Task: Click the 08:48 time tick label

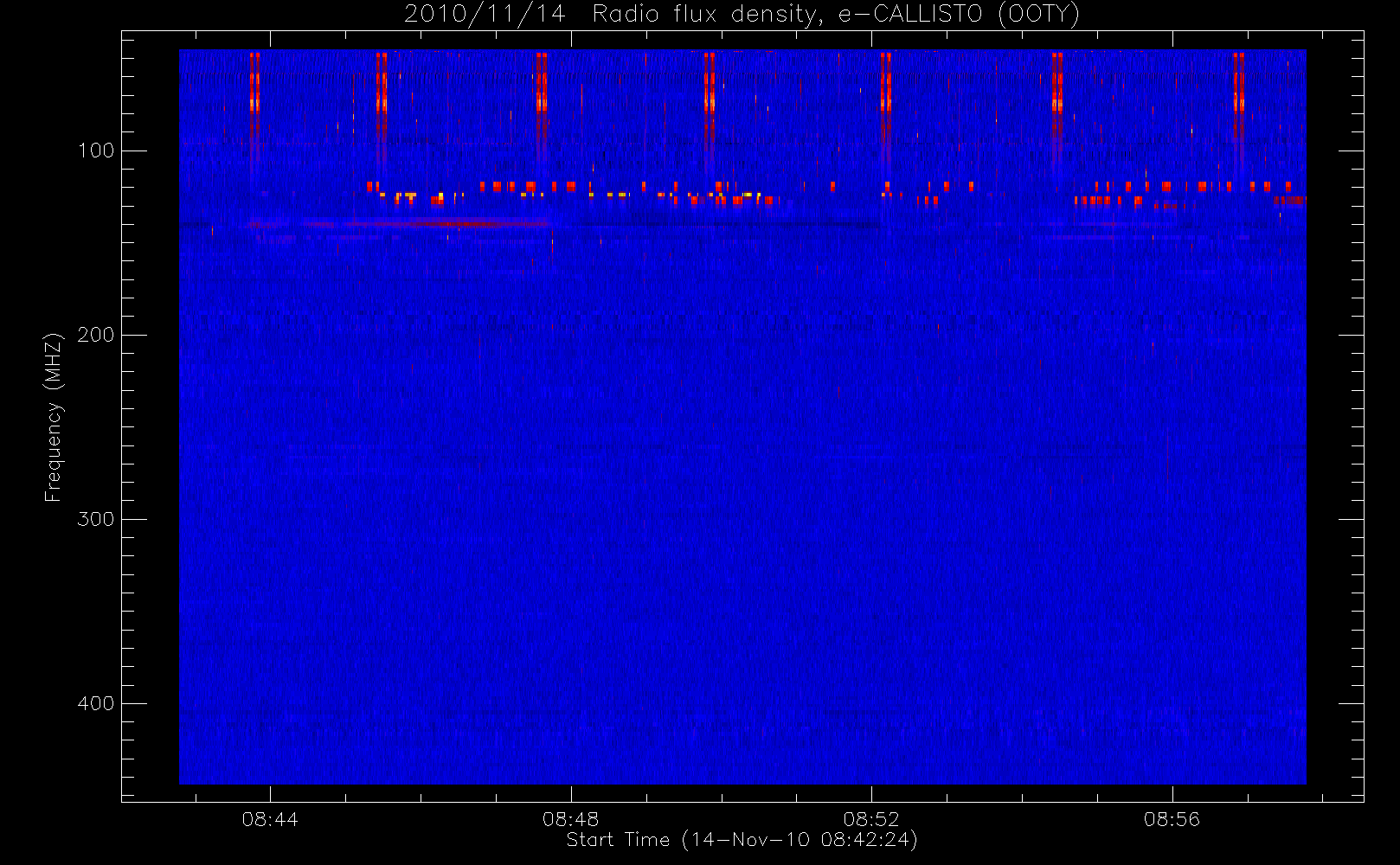Action: [x=570, y=819]
